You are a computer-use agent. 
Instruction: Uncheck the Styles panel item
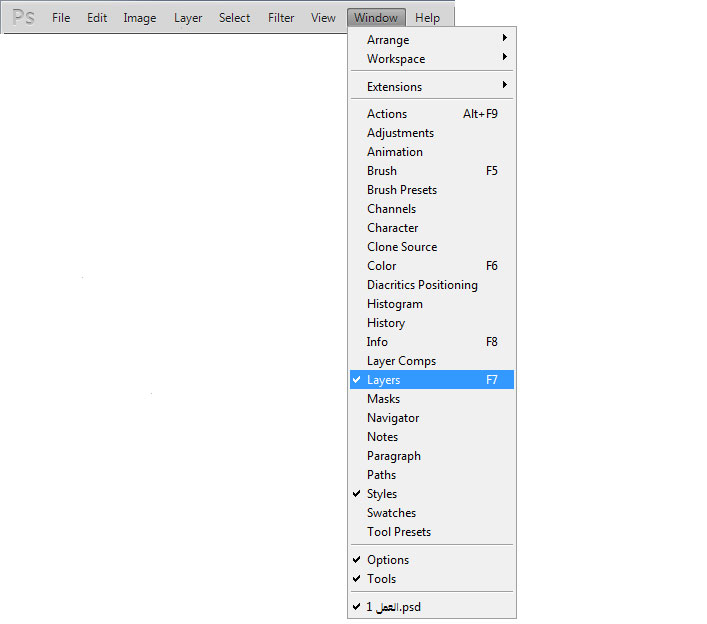point(432,493)
